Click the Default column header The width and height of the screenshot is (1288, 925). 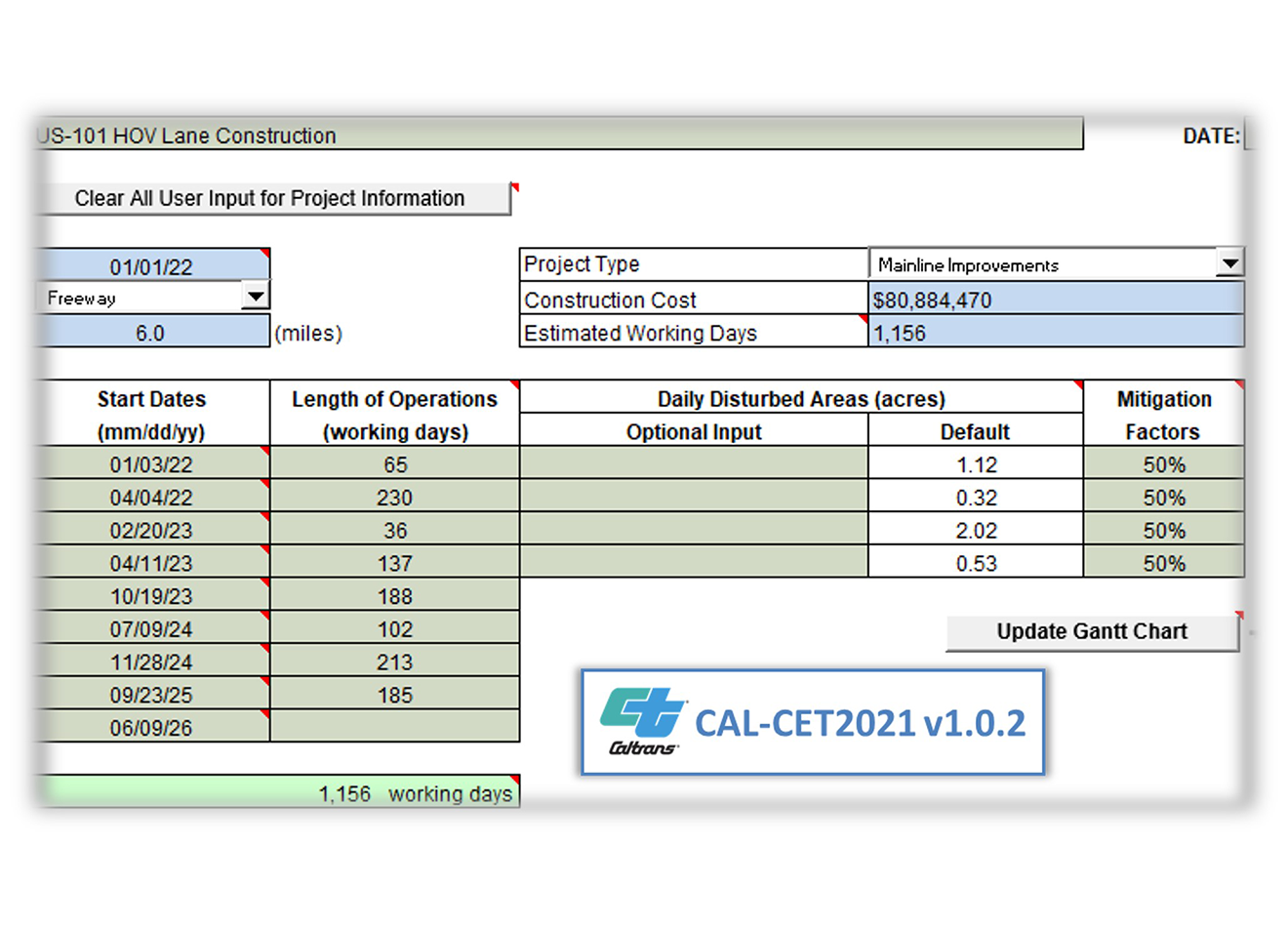click(x=976, y=431)
